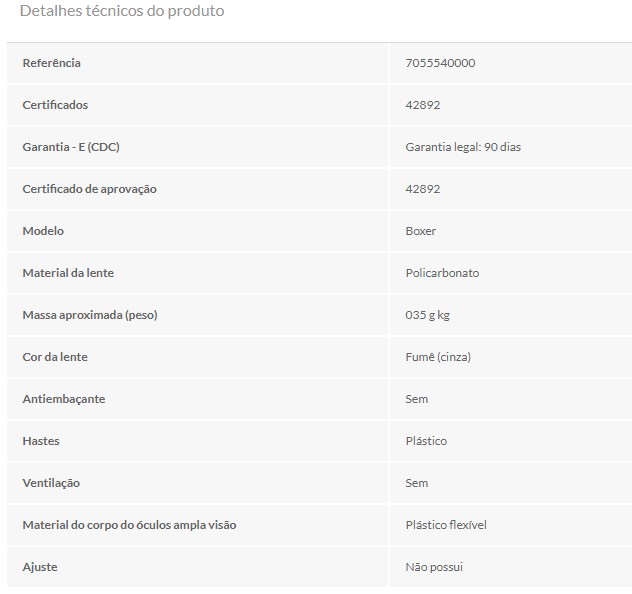632x594 pixels.
Task: Click the 'Fumê (cinza)' lens color value
Action: pyautogui.click(x=438, y=357)
